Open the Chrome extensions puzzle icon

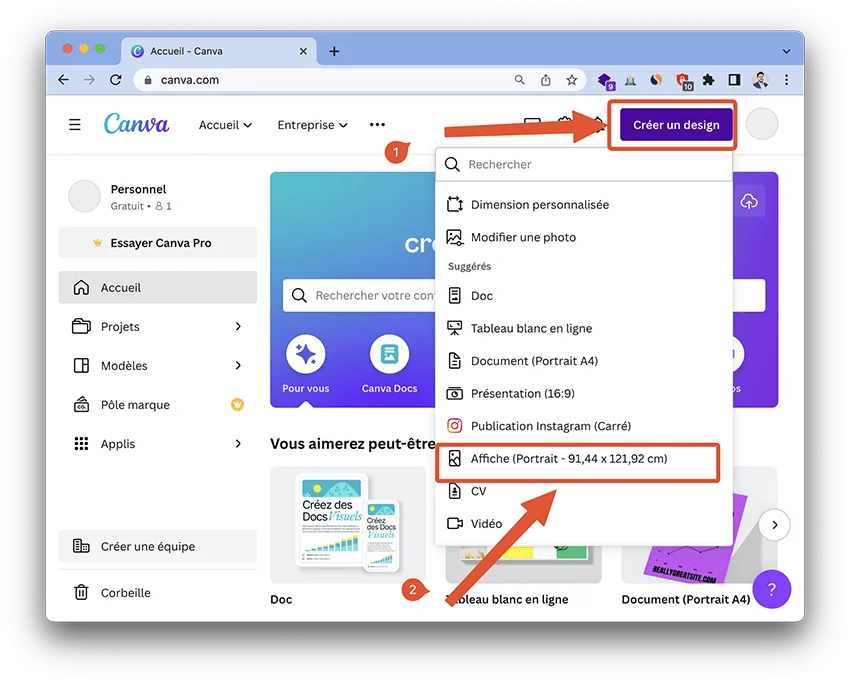[x=709, y=80]
